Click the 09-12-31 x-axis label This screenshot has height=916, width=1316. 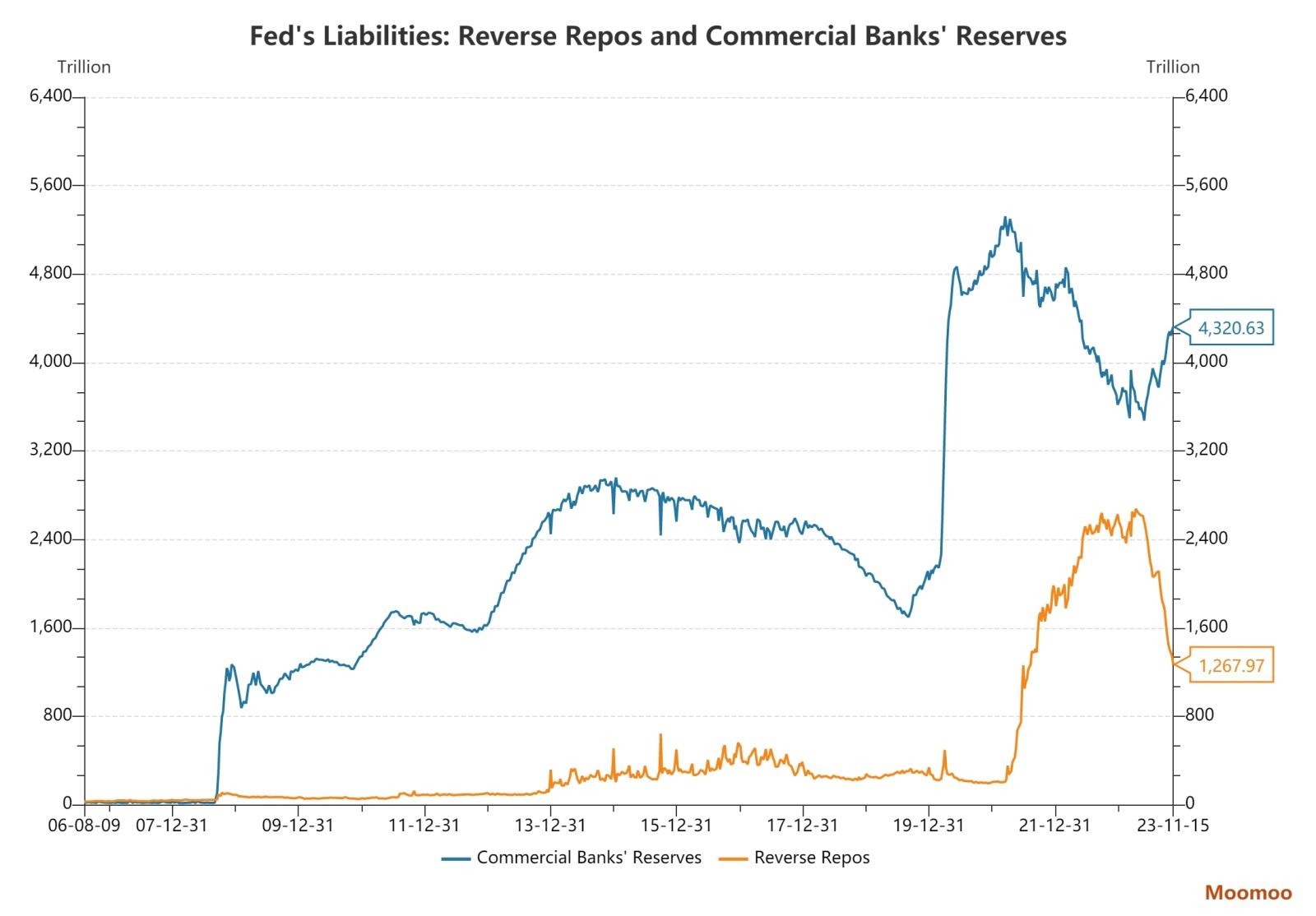point(298,826)
